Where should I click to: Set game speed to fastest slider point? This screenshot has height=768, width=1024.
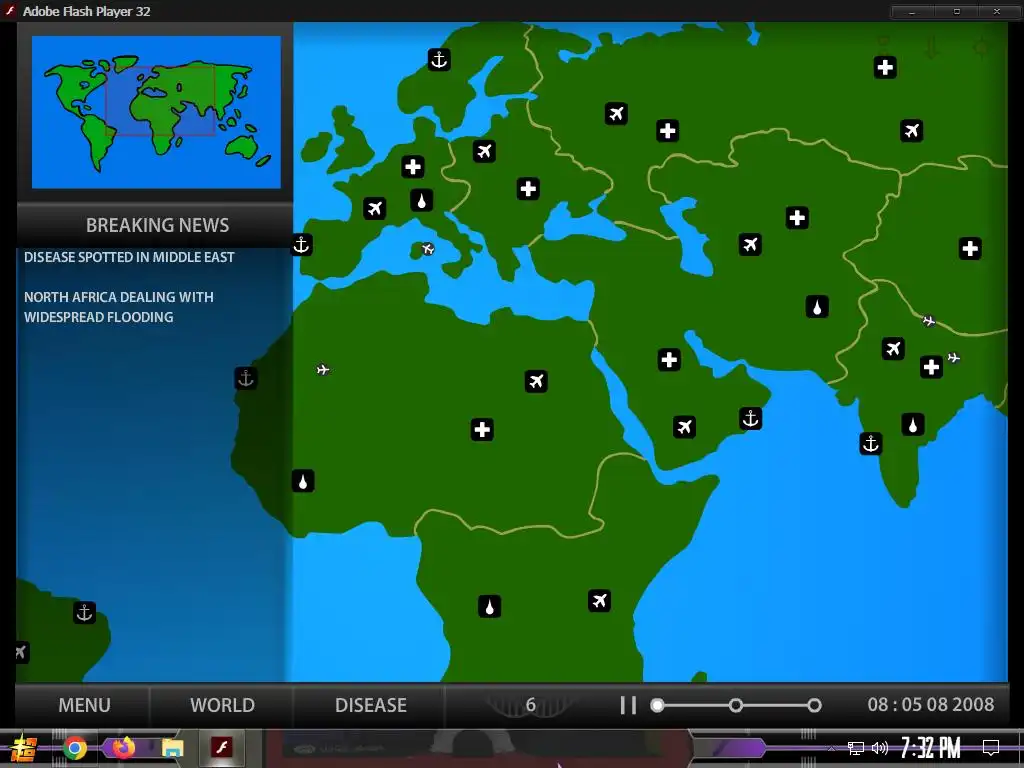[814, 705]
